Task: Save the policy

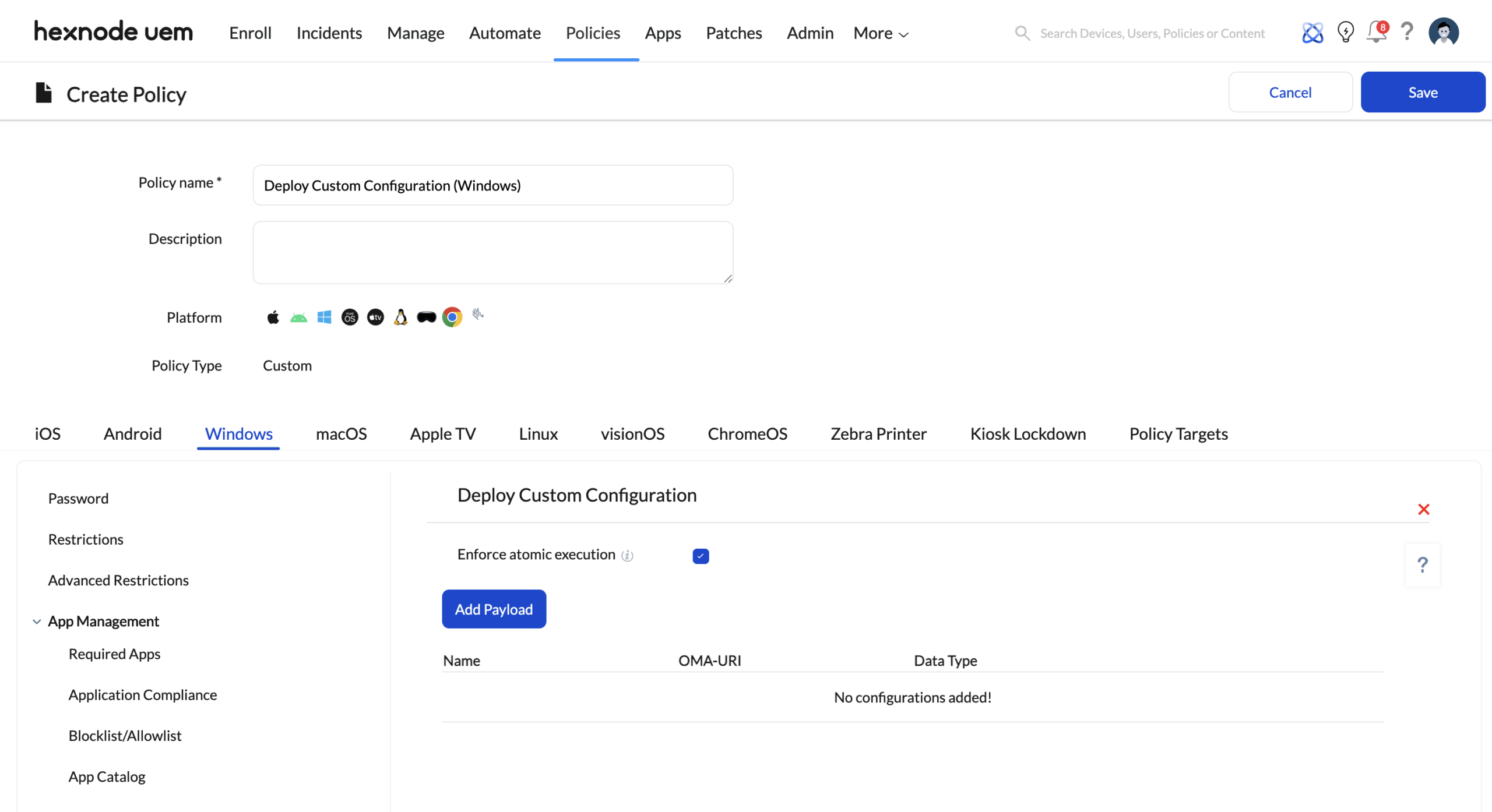Action: coord(1423,92)
